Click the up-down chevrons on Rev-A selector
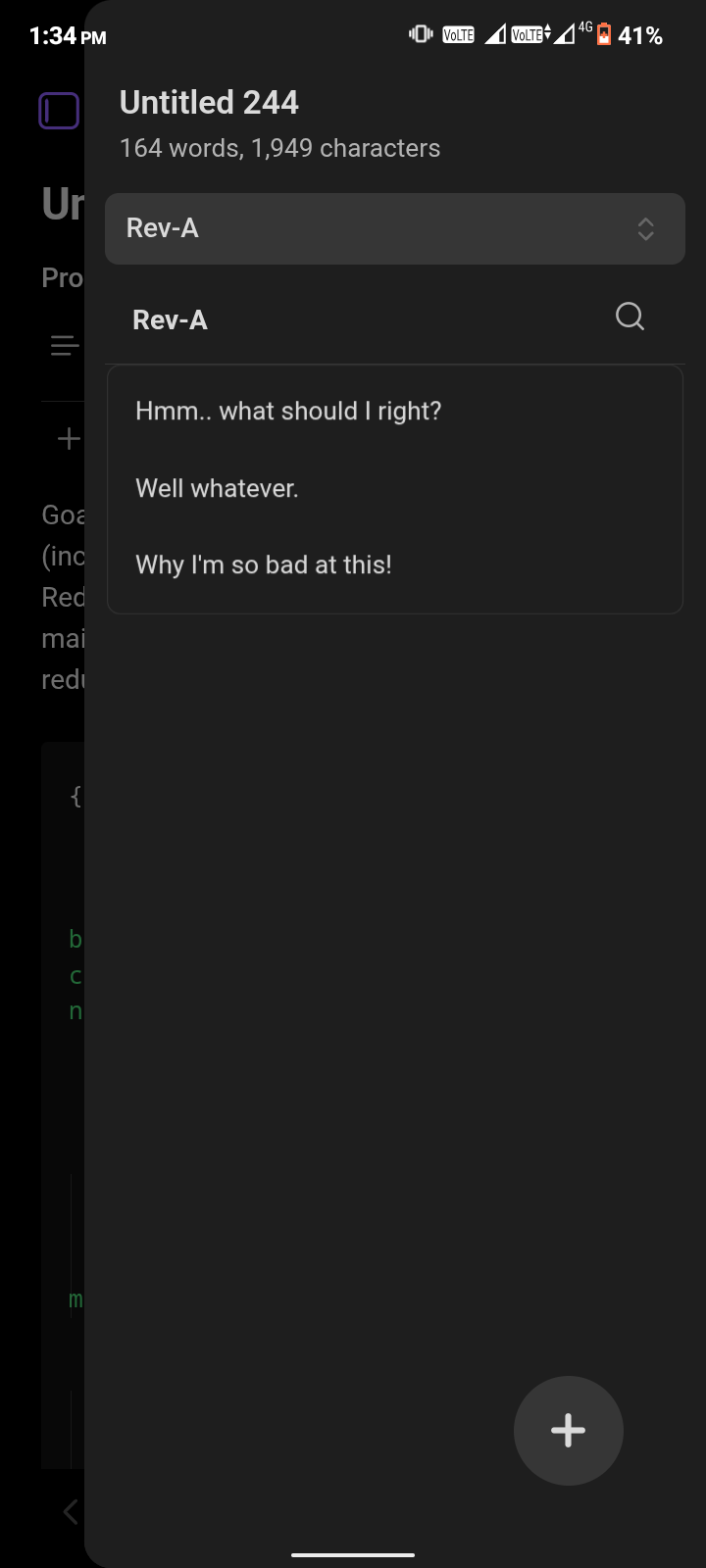 tap(645, 228)
